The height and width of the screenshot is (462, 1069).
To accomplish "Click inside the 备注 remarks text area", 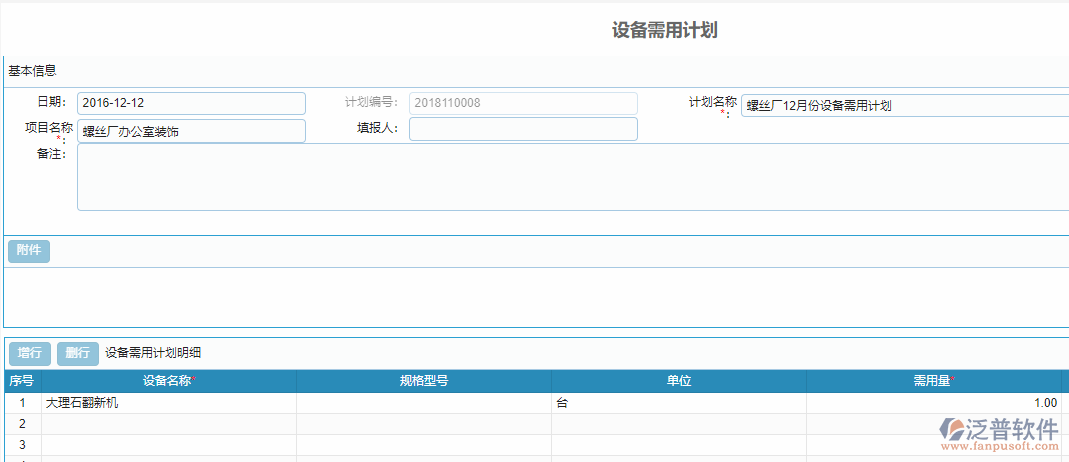I will (572, 178).
